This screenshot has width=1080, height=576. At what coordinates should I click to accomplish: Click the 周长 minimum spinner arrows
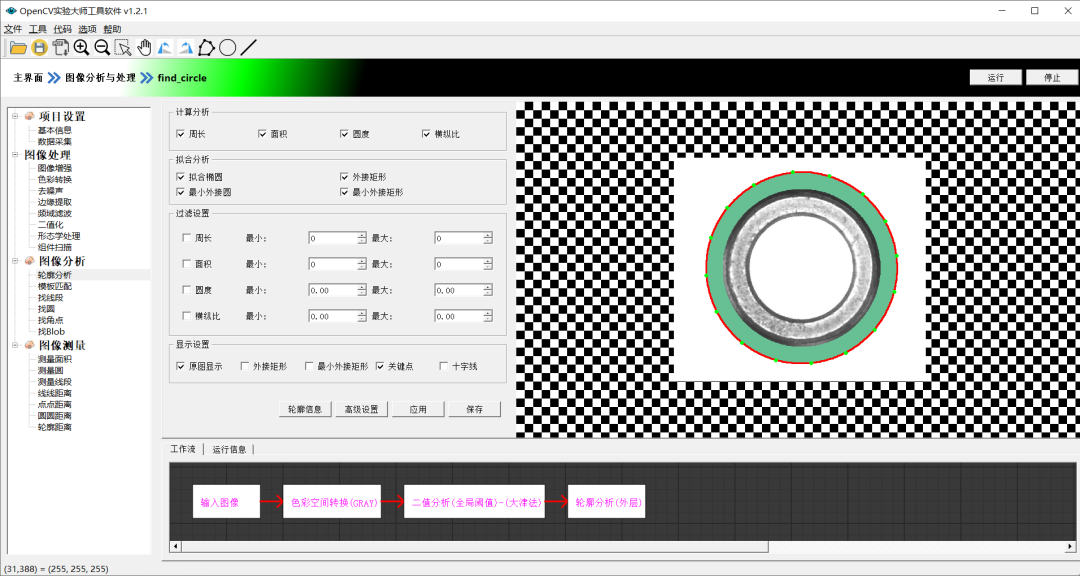[x=362, y=238]
